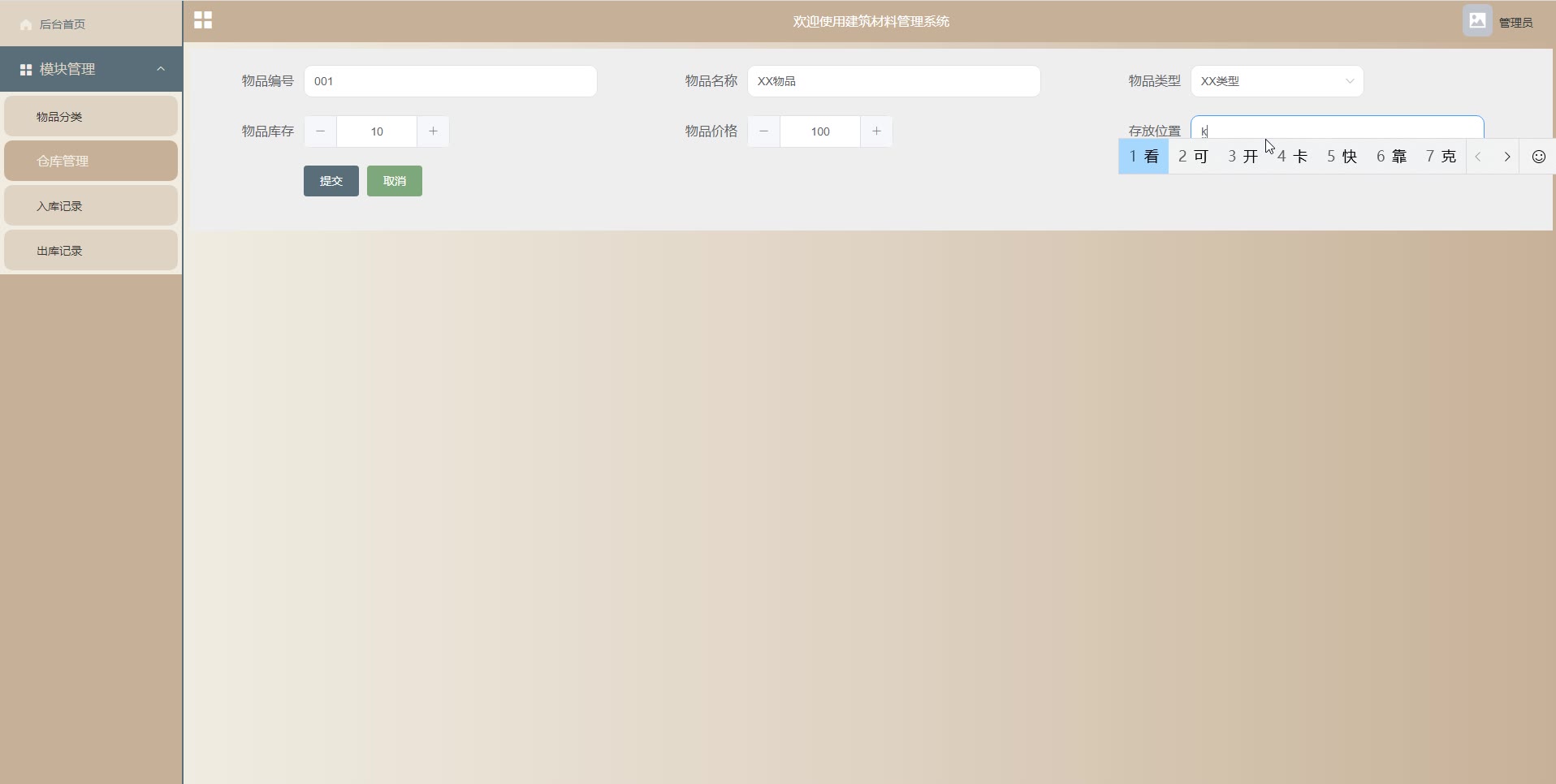Choose IME candidate 5 快

[1342, 157]
